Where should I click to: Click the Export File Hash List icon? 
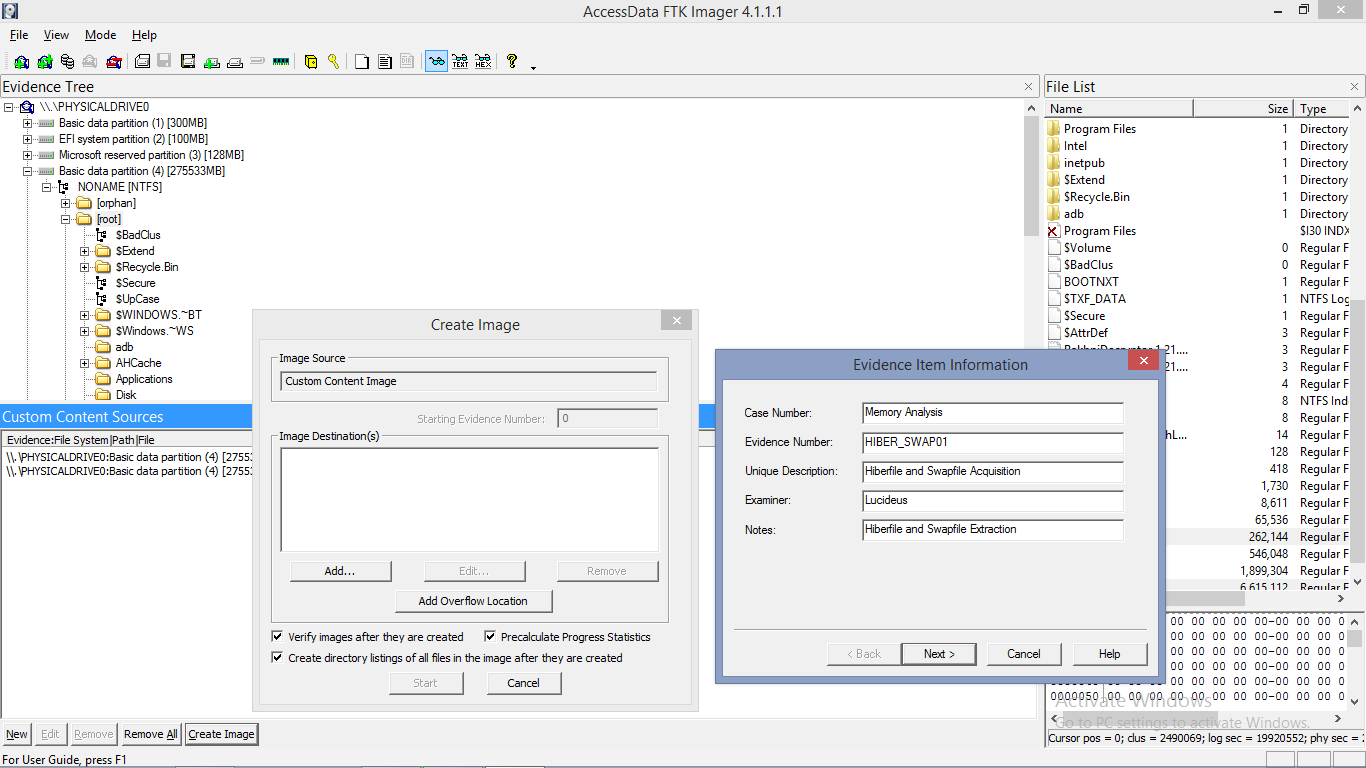[385, 61]
